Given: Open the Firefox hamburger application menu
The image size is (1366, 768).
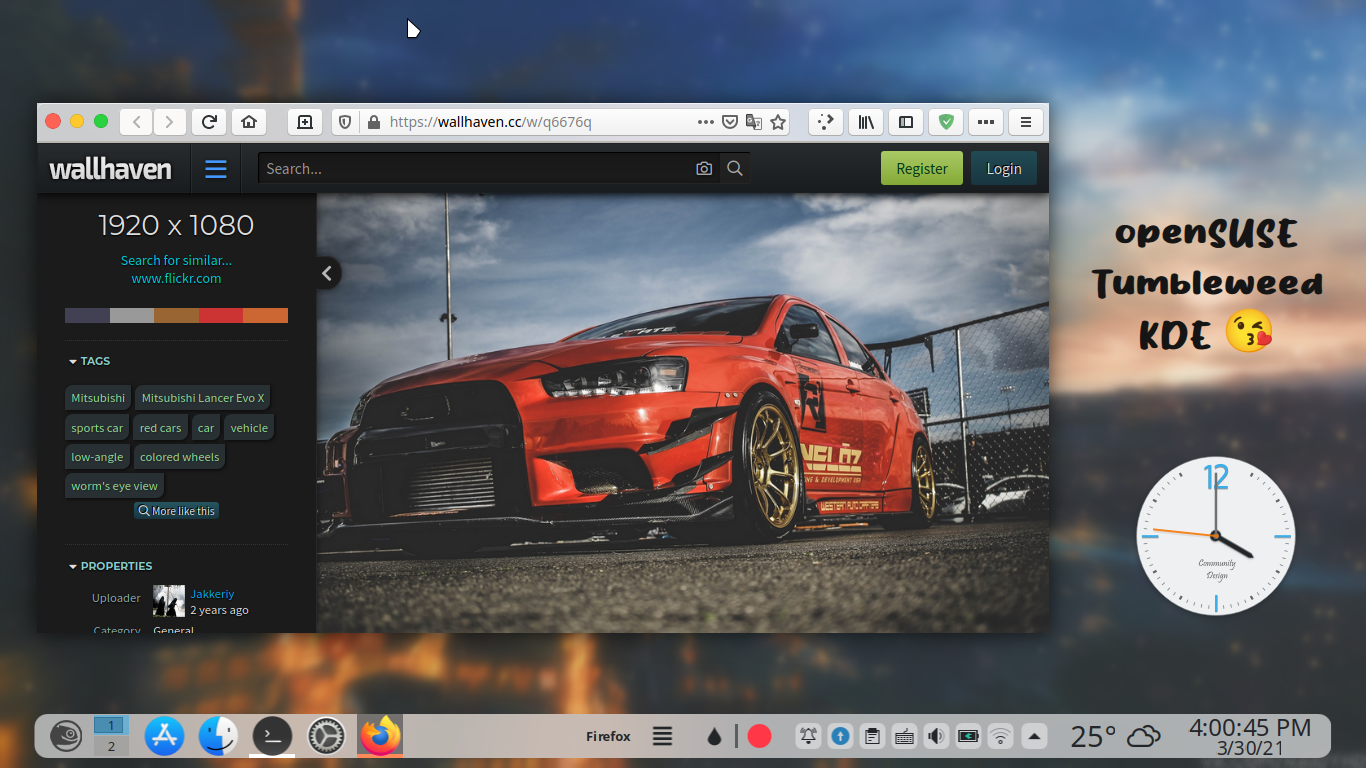Looking at the screenshot, I should (1026, 122).
